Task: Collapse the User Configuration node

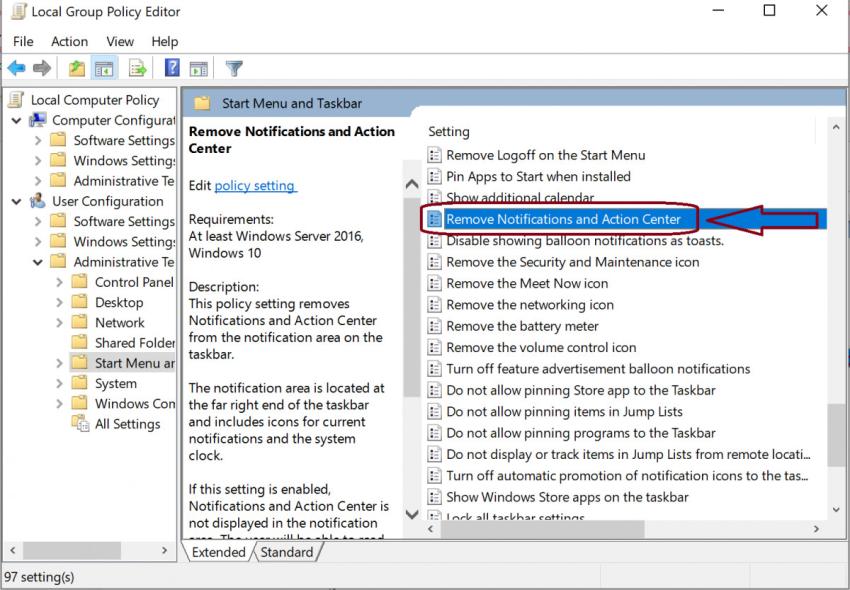Action: click(16, 202)
